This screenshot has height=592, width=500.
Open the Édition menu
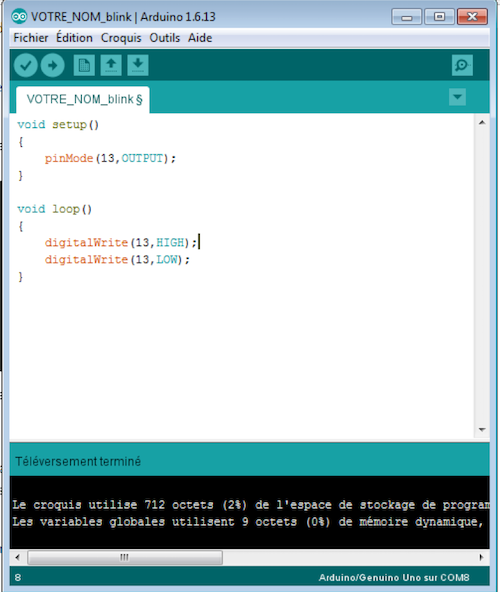74,38
